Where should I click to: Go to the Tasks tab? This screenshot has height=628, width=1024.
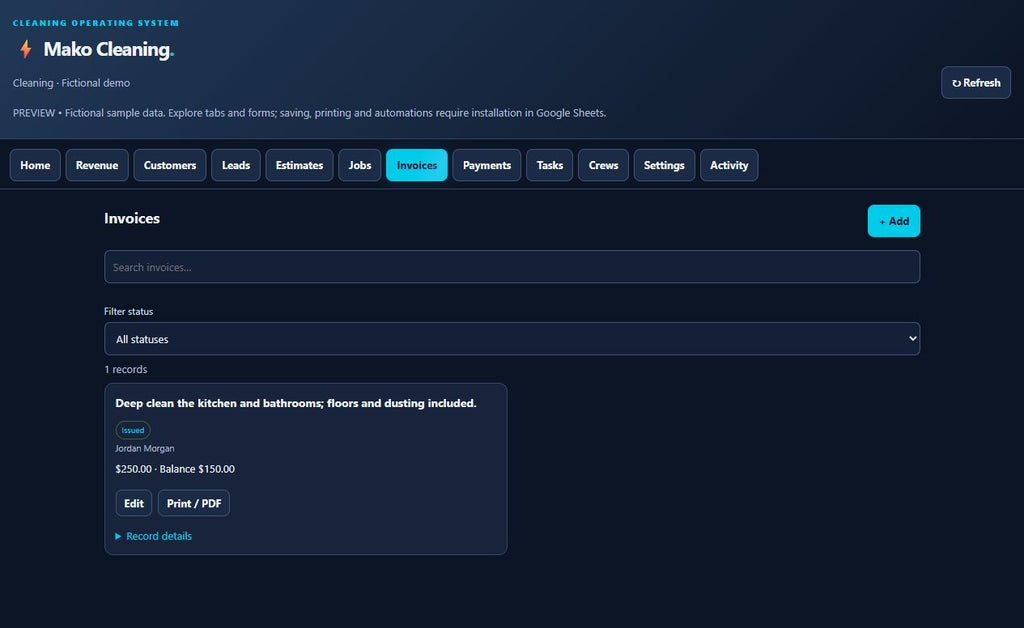pyautogui.click(x=550, y=165)
